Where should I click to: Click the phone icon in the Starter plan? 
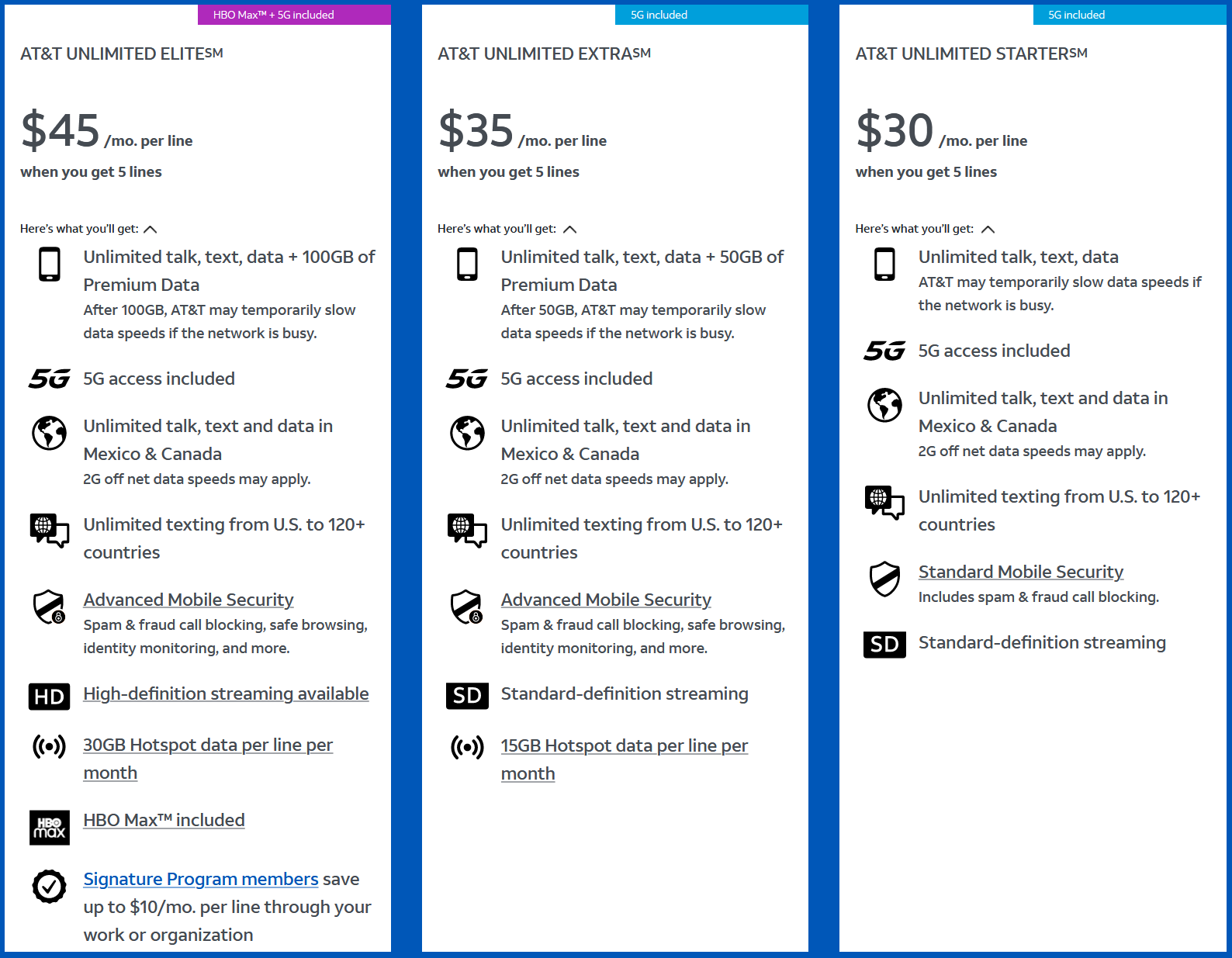(x=884, y=265)
